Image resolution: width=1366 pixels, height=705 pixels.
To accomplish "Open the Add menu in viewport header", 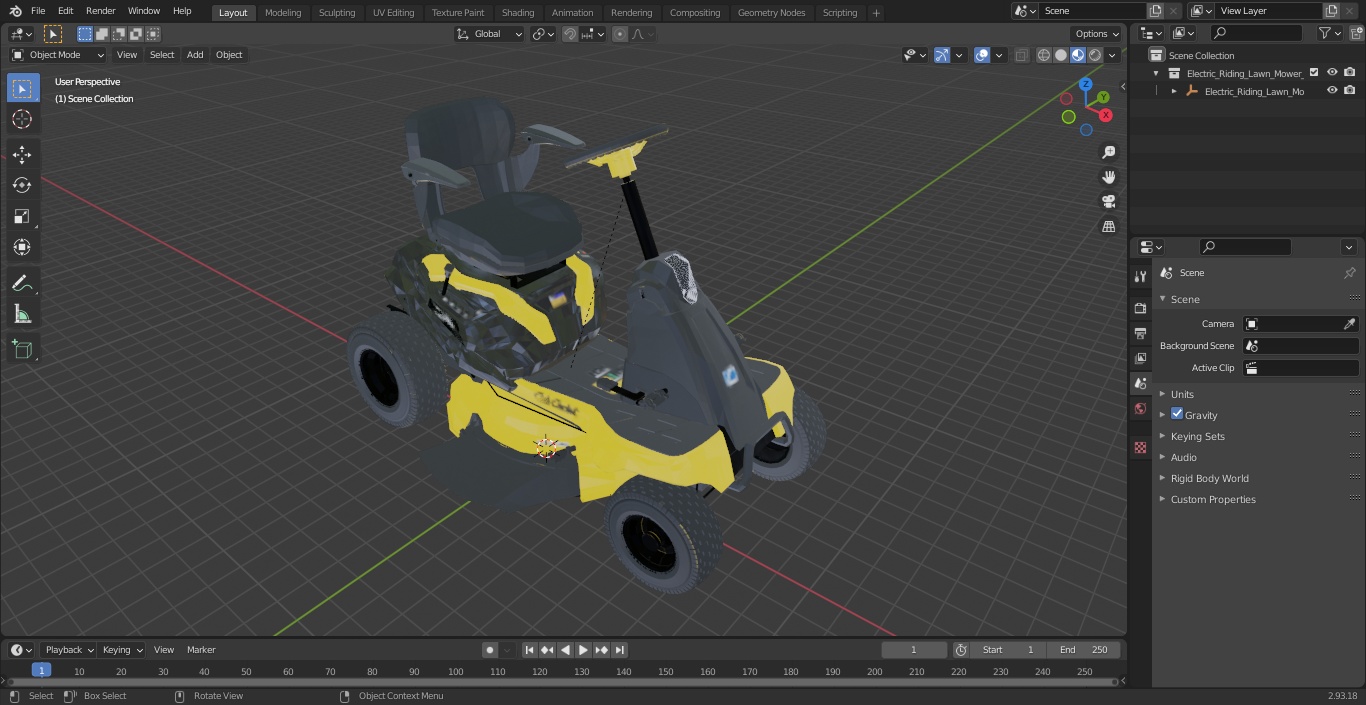I will pos(195,55).
